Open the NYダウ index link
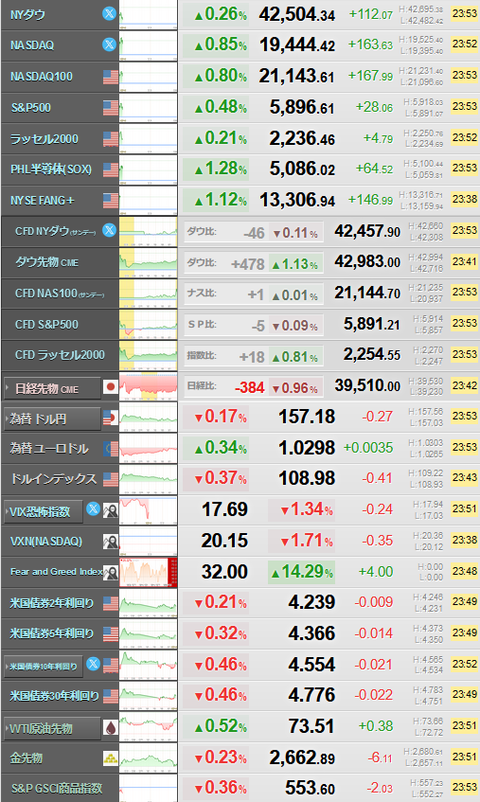 (x=28, y=15)
